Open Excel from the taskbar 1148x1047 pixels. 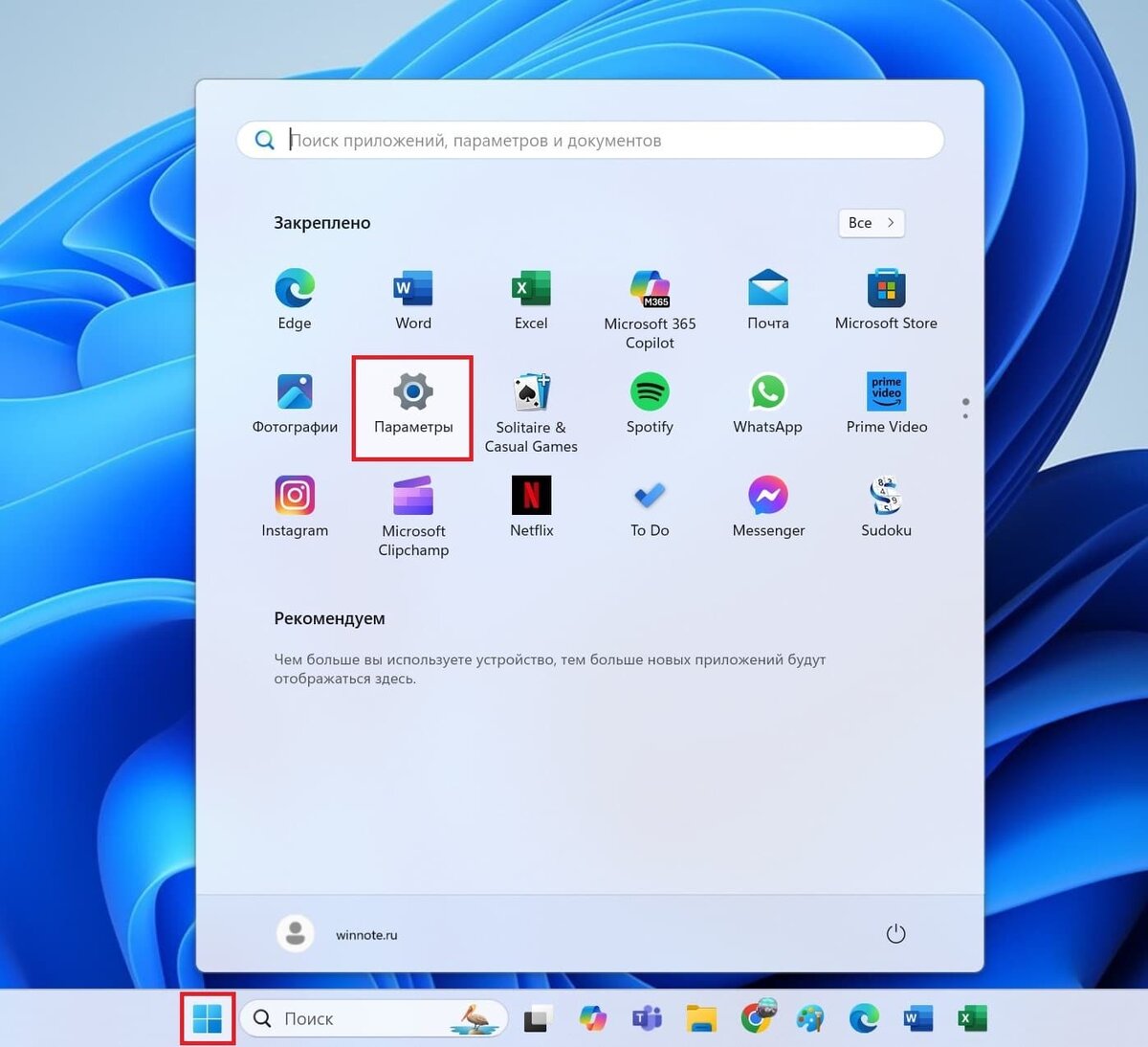(x=972, y=1019)
